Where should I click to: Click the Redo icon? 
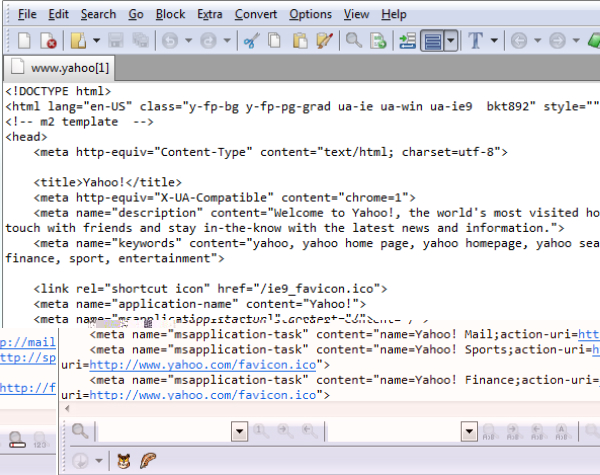coord(208,40)
